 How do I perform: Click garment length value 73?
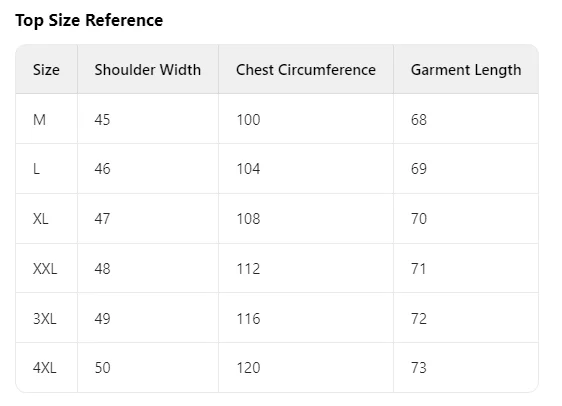click(x=419, y=368)
